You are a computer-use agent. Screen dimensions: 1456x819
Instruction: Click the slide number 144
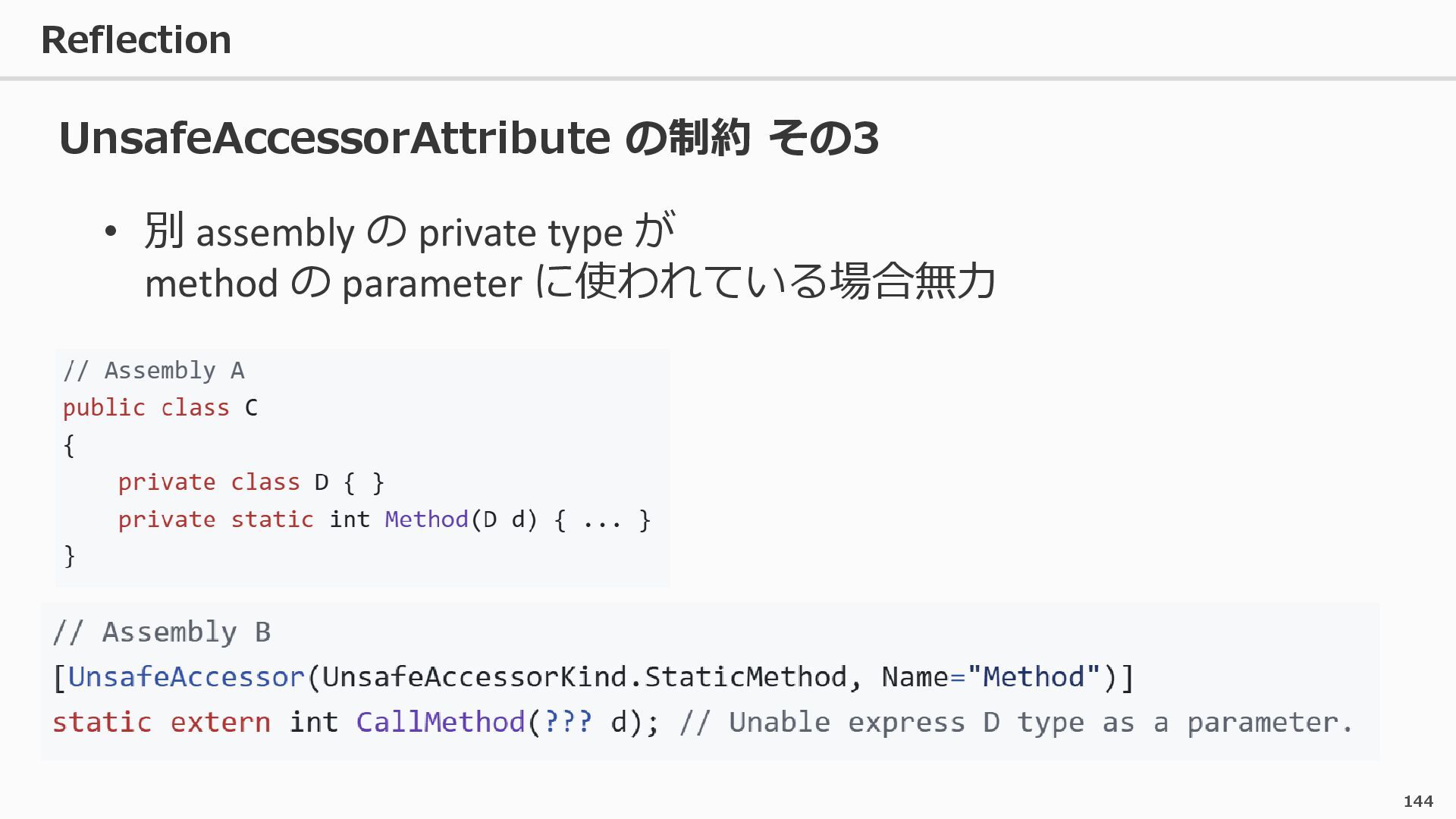click(1417, 801)
